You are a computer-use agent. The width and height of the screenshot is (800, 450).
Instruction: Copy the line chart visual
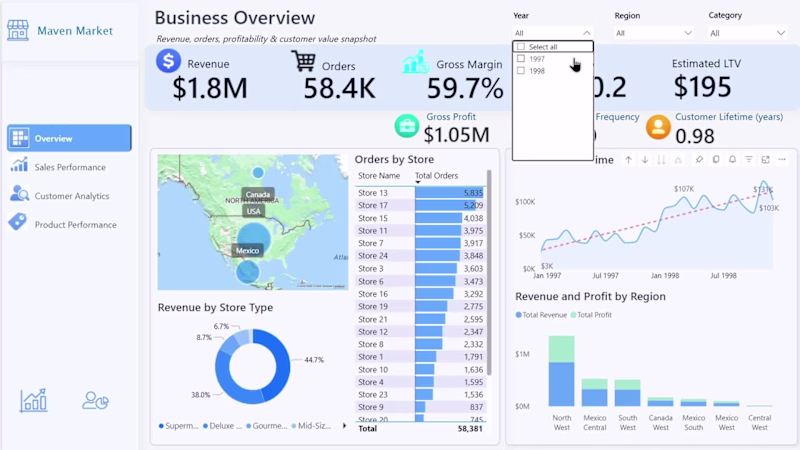tap(716, 160)
